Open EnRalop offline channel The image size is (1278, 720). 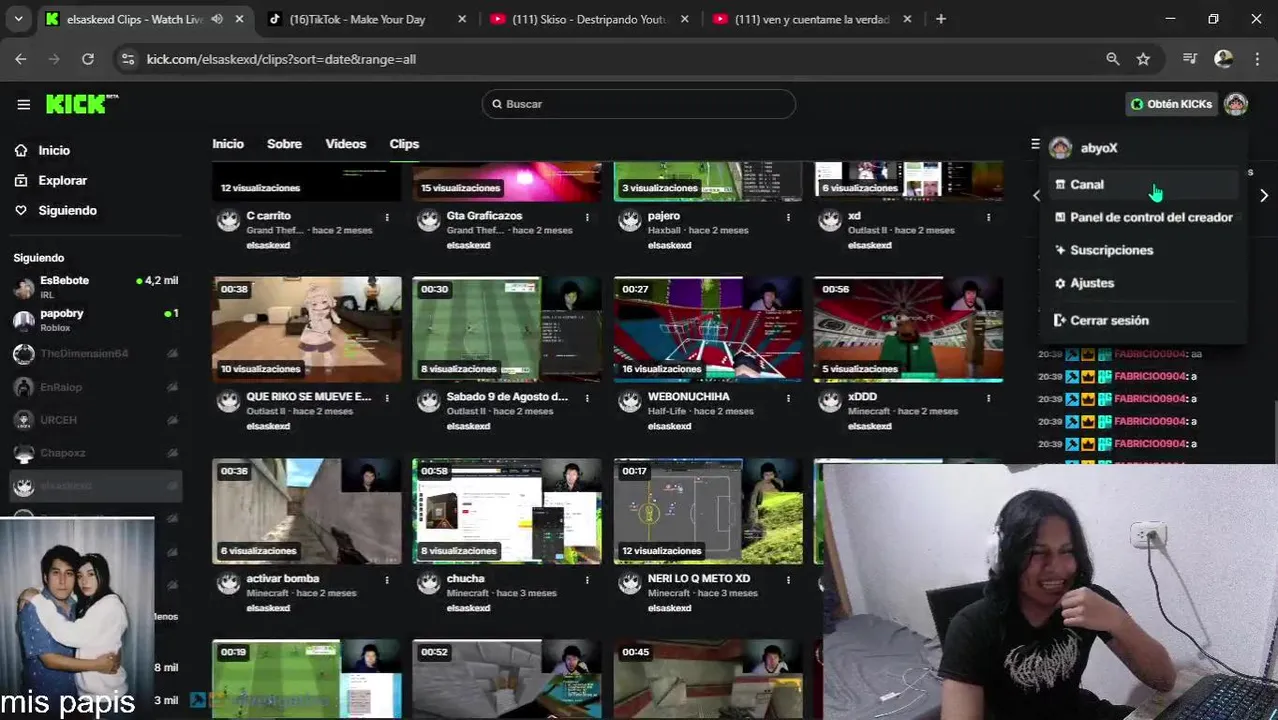96,387
